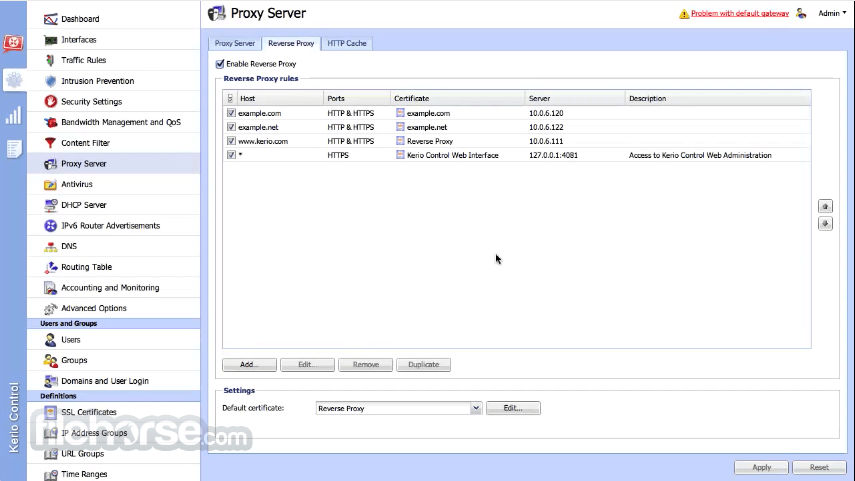Move selected rule up with arrow button
The height and width of the screenshot is (481, 855).
pos(825,206)
